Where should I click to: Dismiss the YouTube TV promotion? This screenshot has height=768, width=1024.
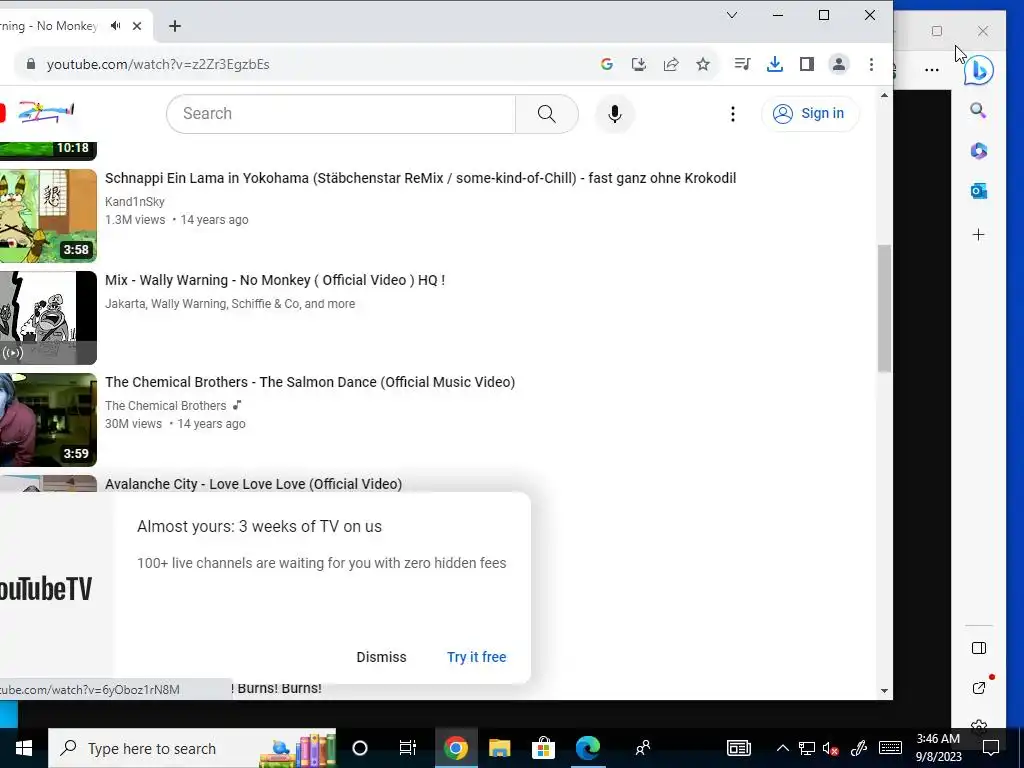(381, 657)
